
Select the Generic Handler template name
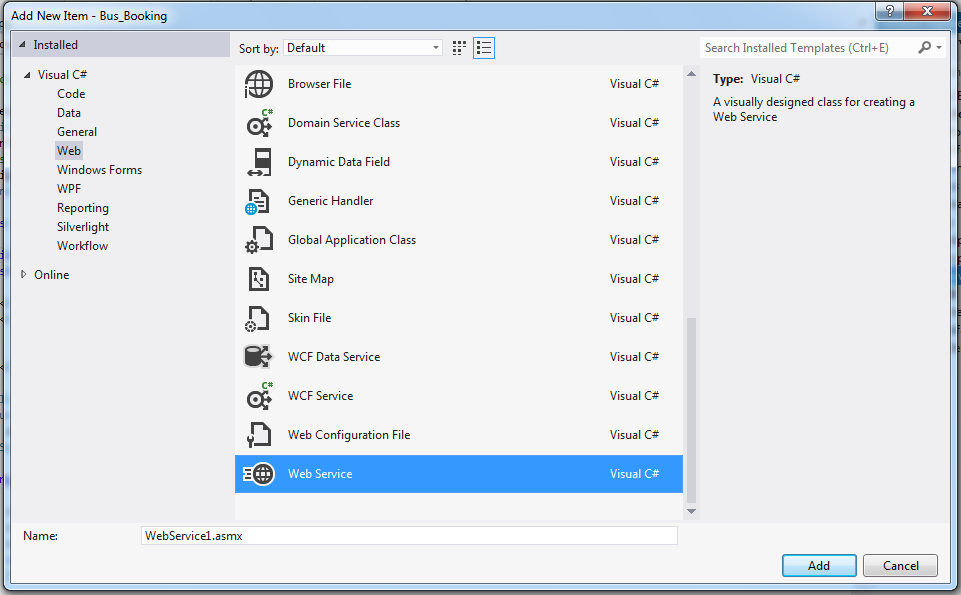point(330,201)
